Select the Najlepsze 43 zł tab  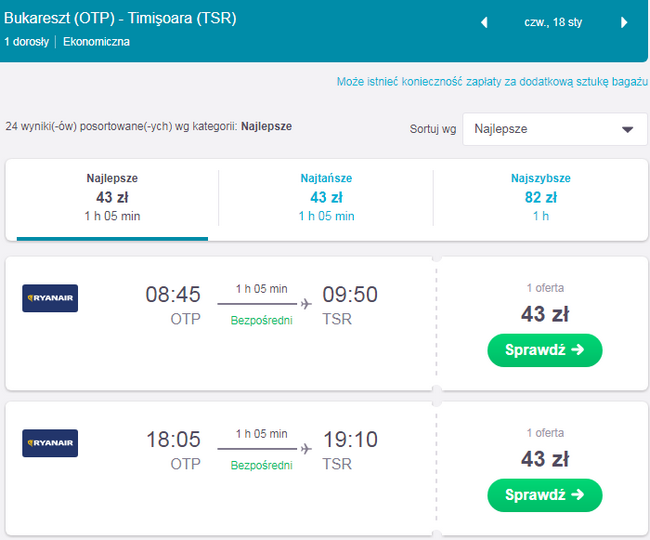click(x=112, y=198)
